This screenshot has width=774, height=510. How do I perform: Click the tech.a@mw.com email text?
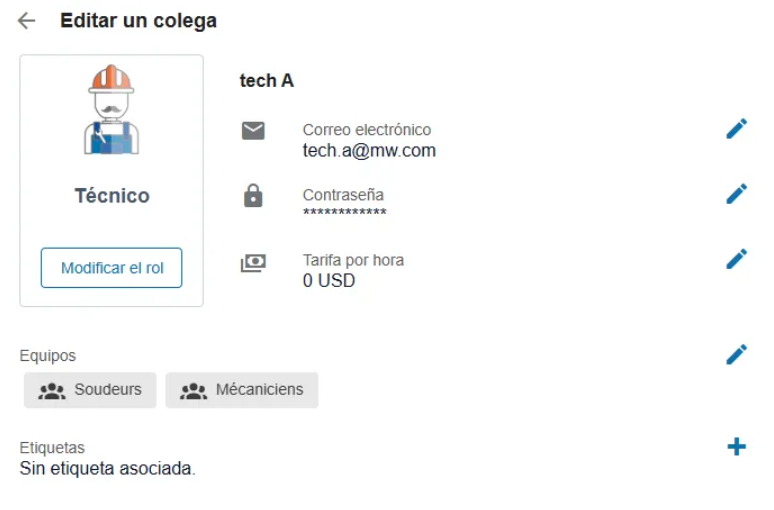pyautogui.click(x=369, y=152)
